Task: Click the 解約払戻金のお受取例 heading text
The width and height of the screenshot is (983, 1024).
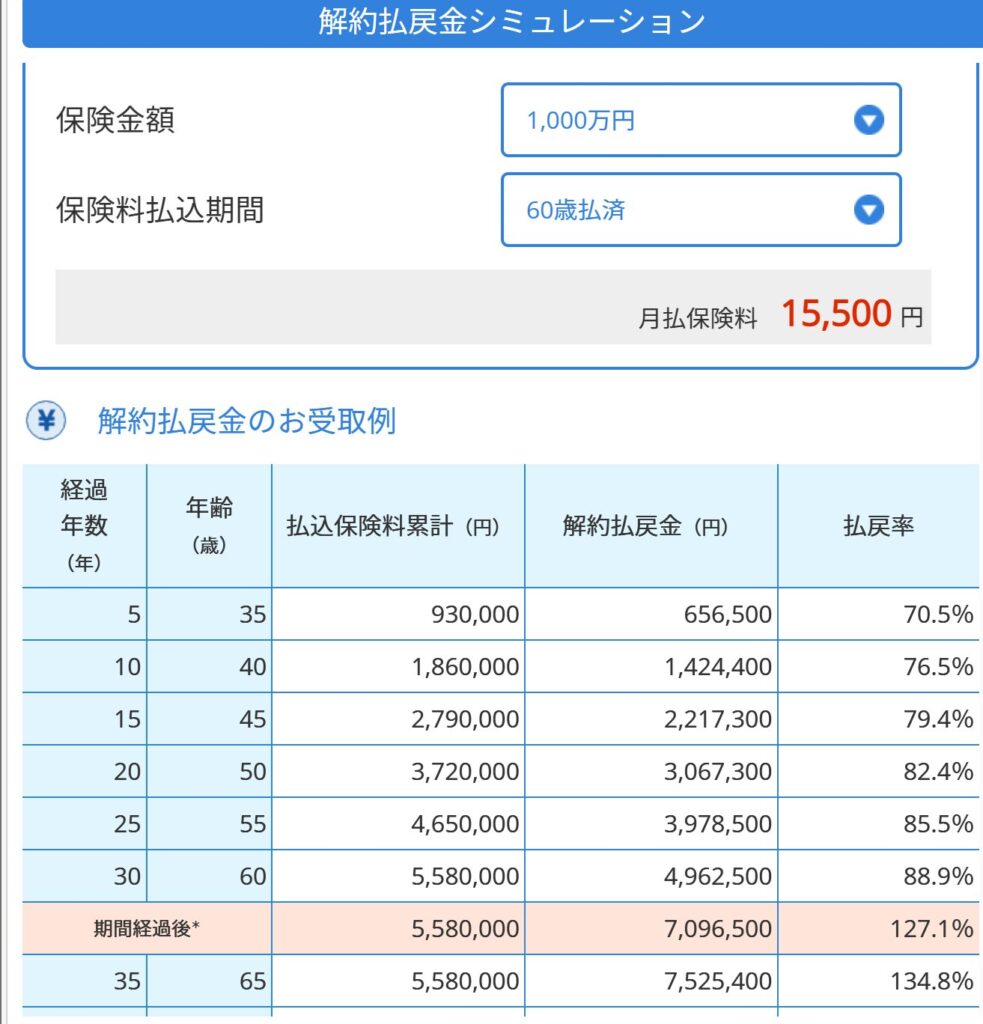Action: (246, 422)
